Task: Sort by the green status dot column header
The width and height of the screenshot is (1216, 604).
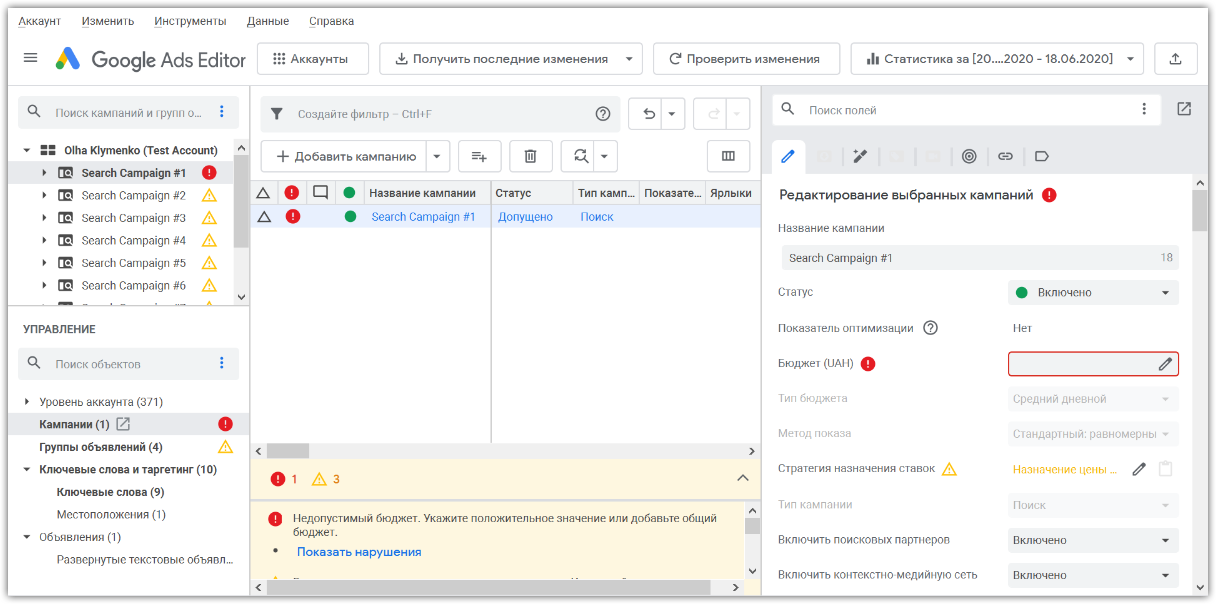Action: click(x=349, y=193)
